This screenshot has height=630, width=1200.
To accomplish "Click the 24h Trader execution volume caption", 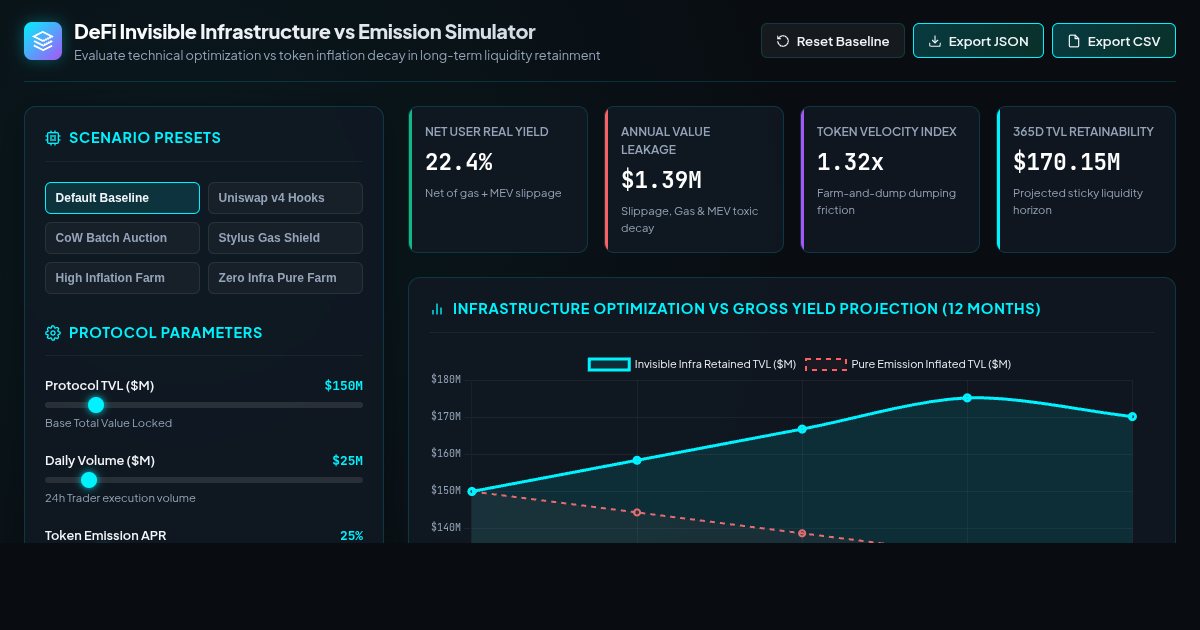I will tap(120, 498).
